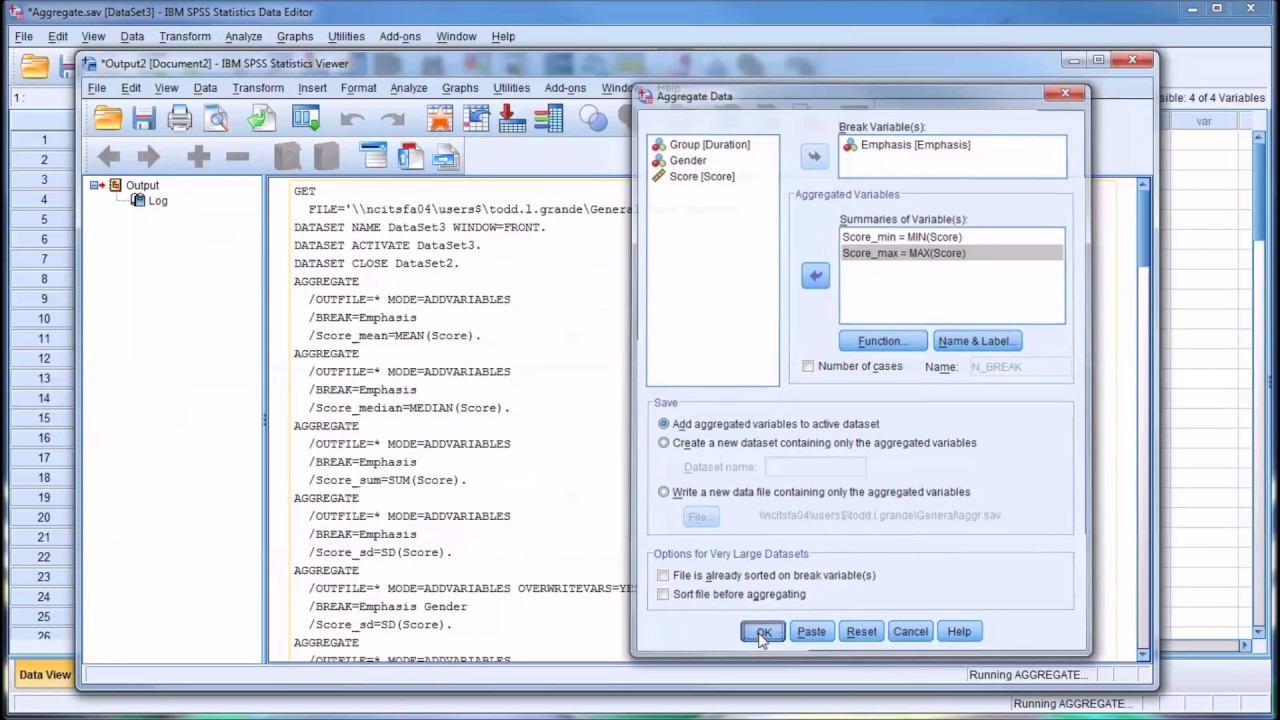Screen dimensions: 1280x720
Task: Click the Export output icon
Action: click(262, 119)
